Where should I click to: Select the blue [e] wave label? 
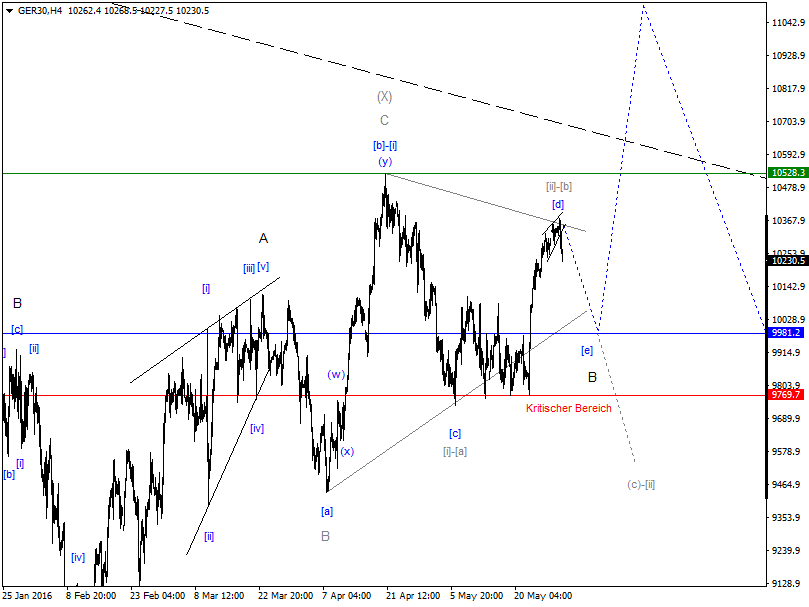tap(588, 349)
